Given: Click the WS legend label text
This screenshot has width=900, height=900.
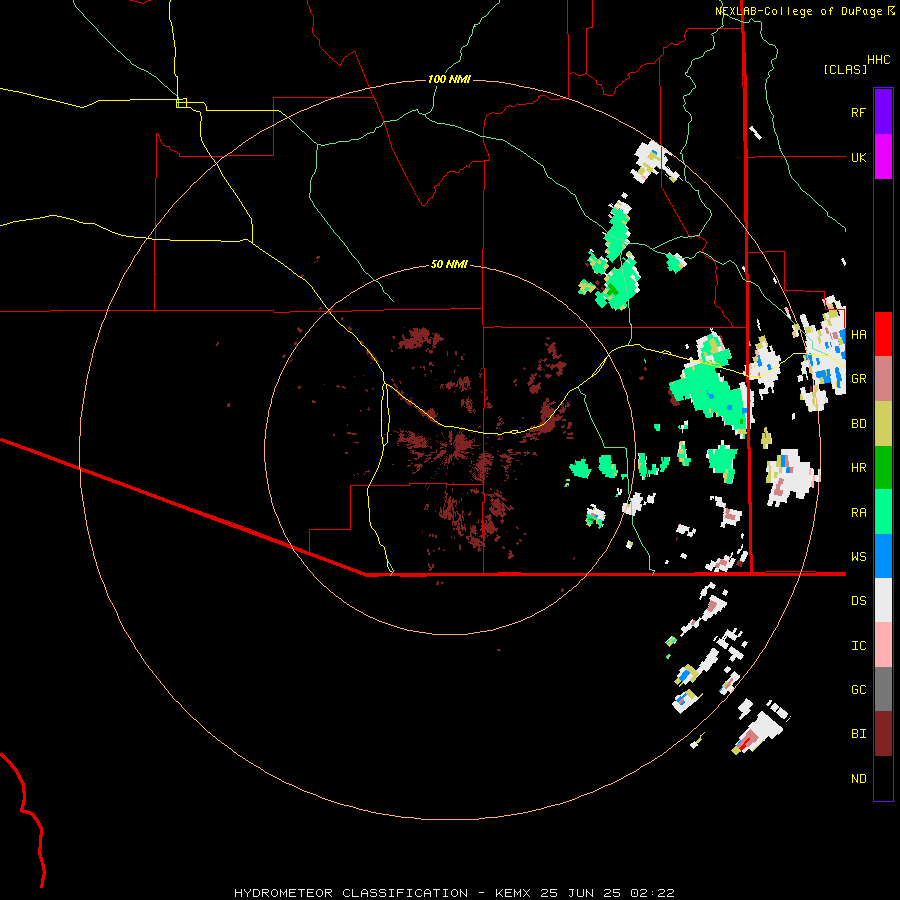Looking at the screenshot, I should pos(858,556).
